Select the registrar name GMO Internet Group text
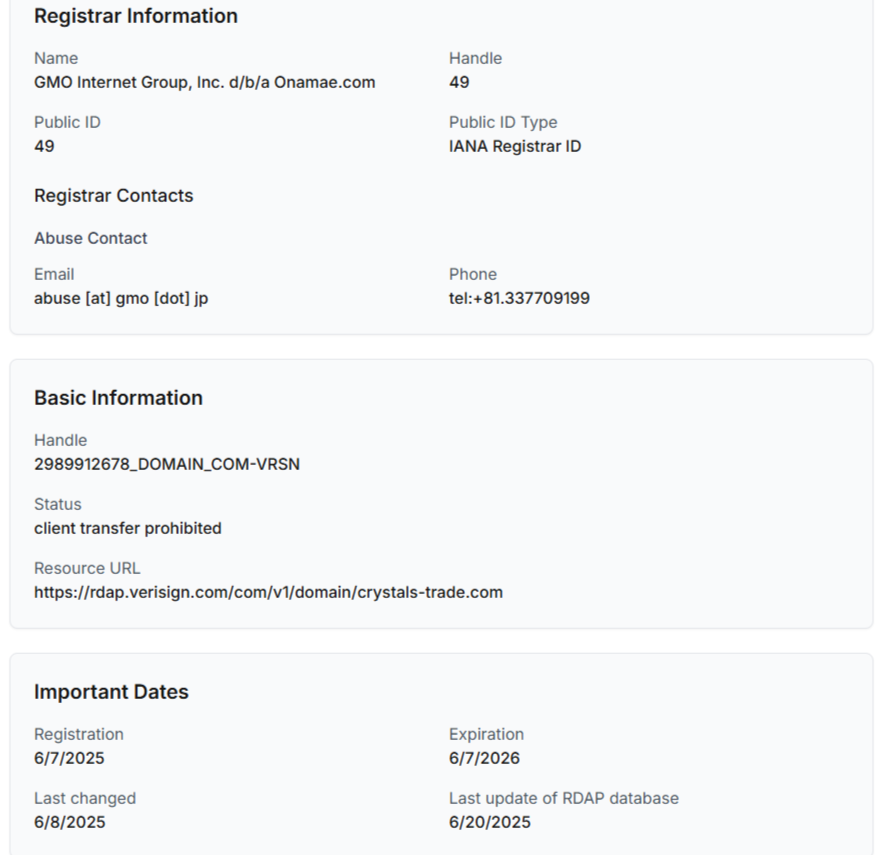 click(x=205, y=82)
